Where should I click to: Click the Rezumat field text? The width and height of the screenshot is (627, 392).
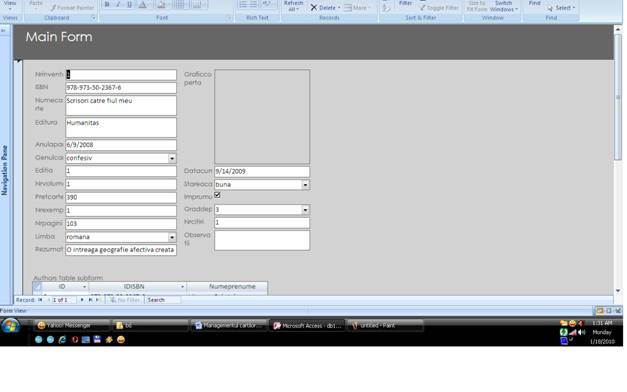pyautogui.click(x=121, y=250)
